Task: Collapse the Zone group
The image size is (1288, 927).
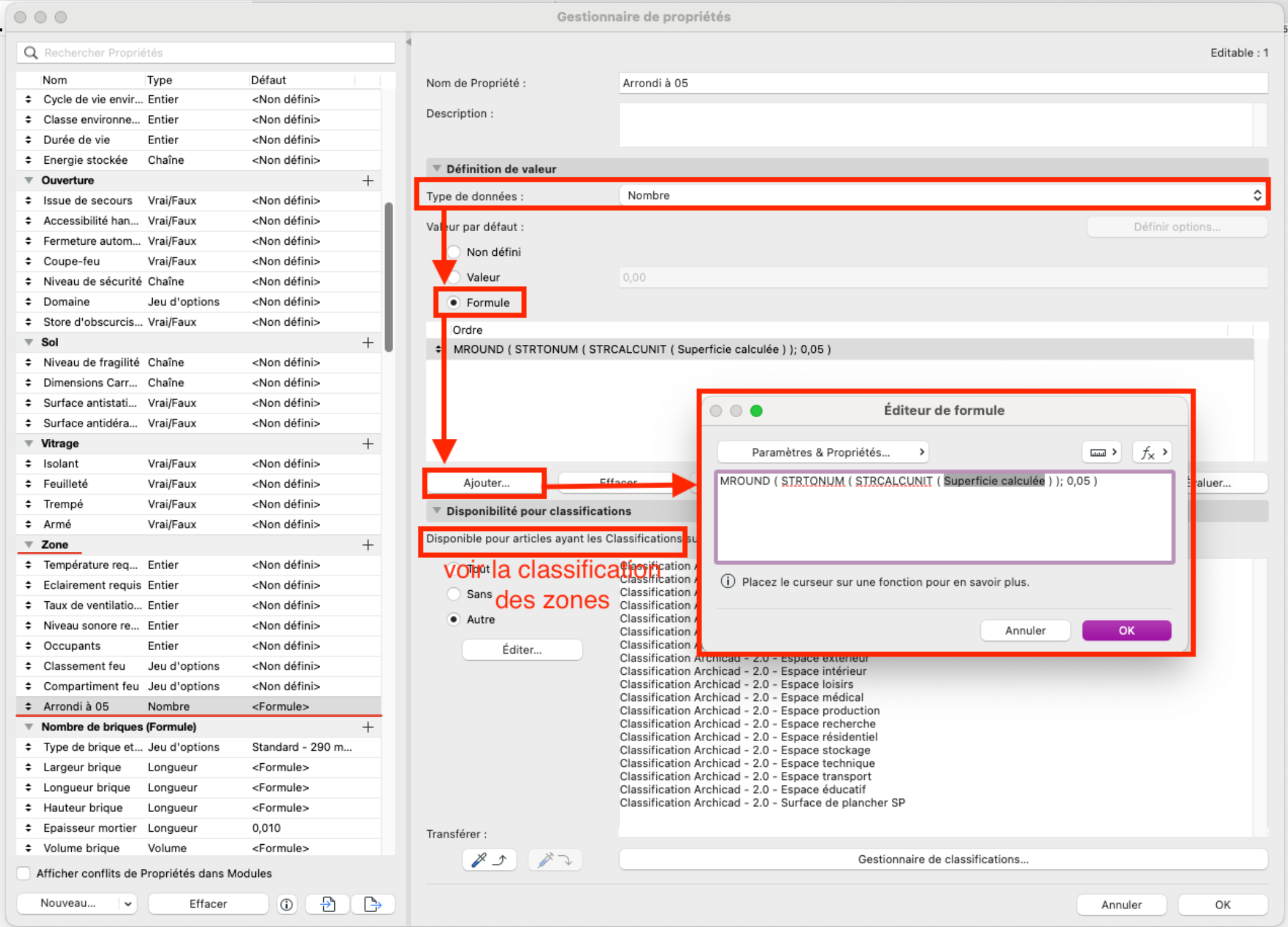Action: [x=28, y=545]
